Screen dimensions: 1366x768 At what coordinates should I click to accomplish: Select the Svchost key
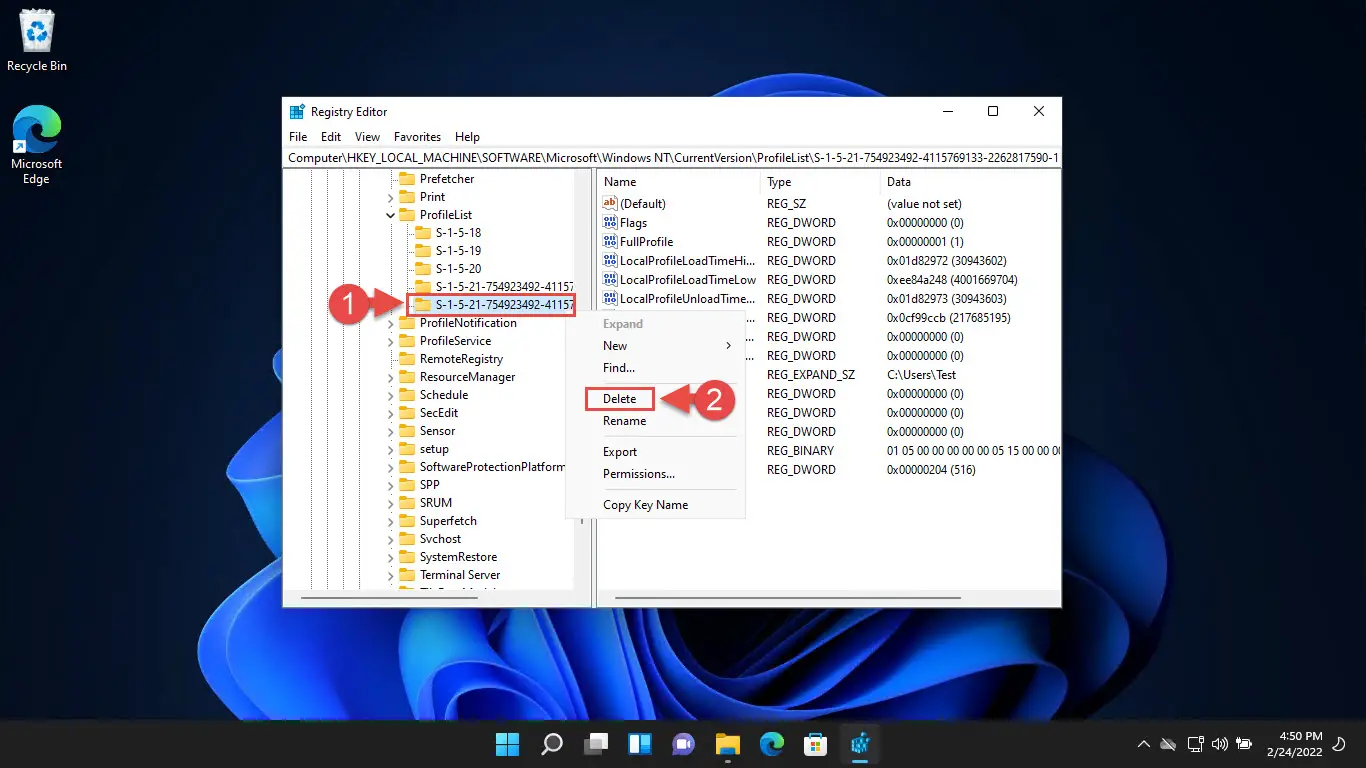coord(440,539)
